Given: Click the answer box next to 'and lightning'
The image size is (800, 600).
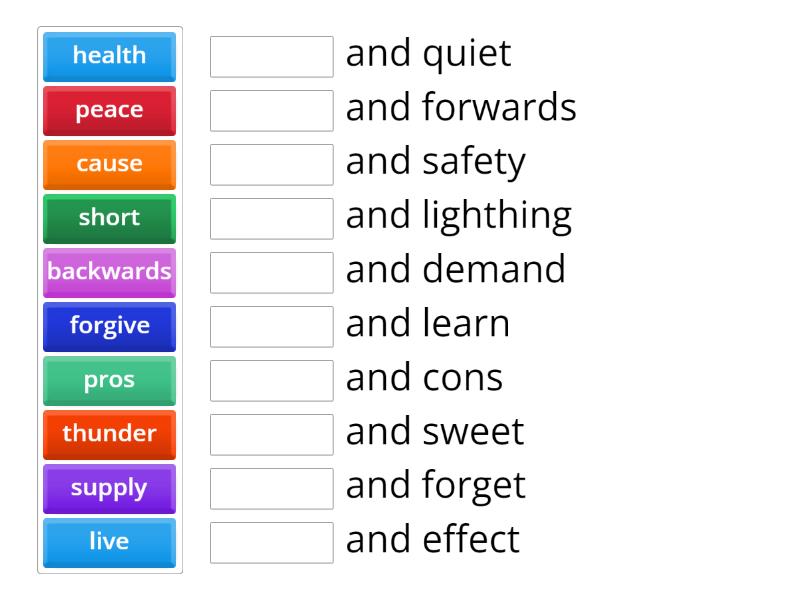Looking at the screenshot, I should point(271,218).
